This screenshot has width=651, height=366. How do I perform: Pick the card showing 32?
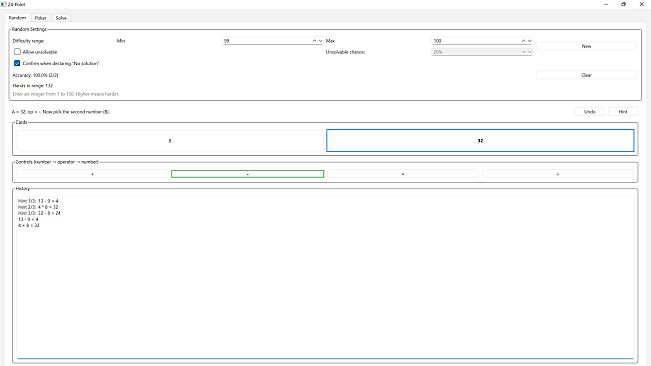[480, 141]
